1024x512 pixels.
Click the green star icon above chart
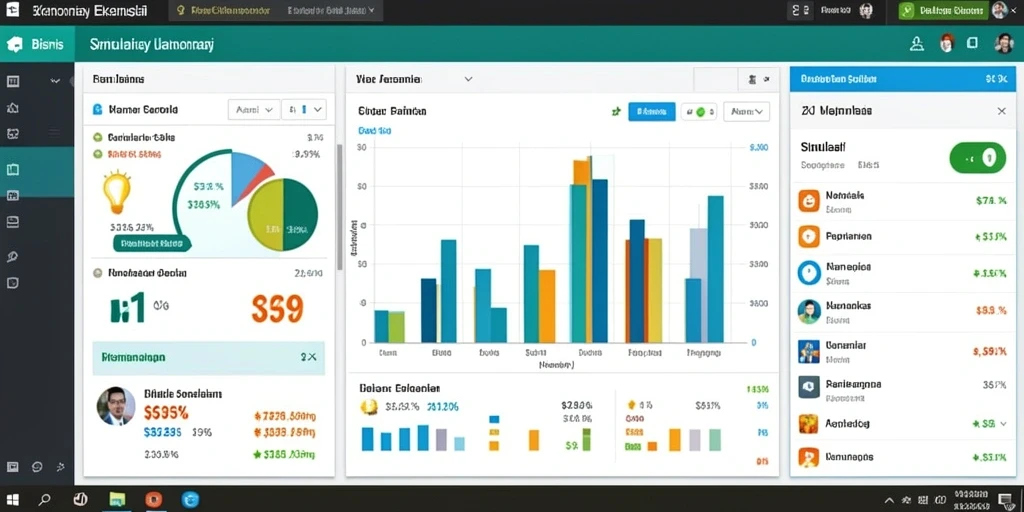point(615,112)
